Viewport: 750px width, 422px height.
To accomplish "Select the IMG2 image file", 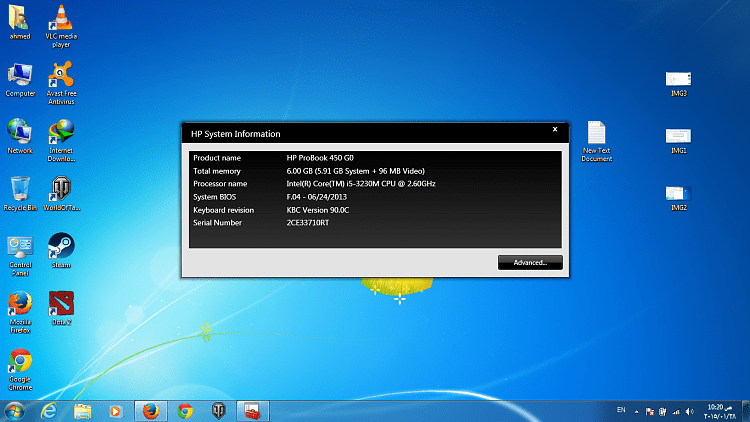I will click(678, 199).
